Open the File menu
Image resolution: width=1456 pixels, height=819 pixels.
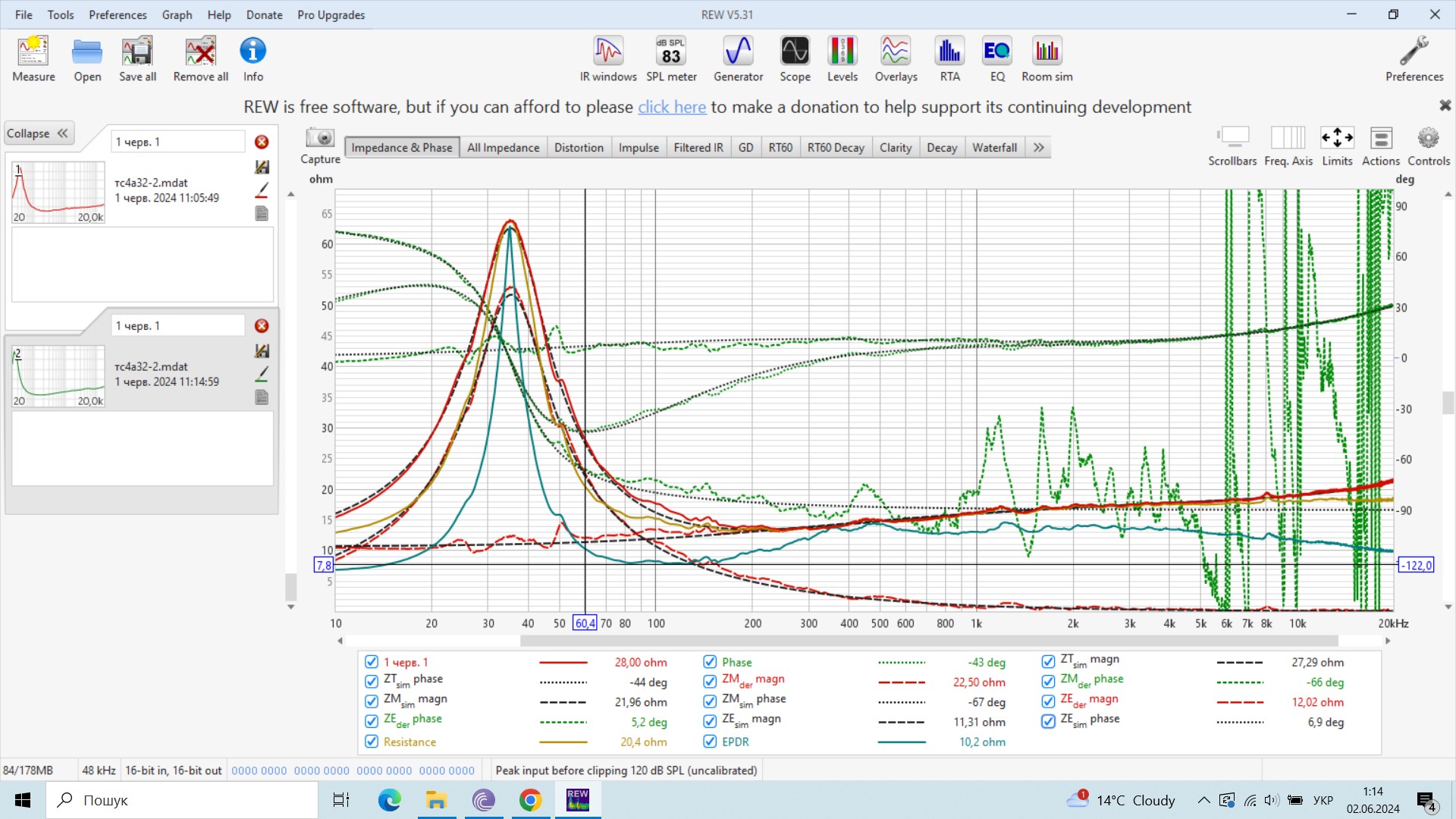24,14
